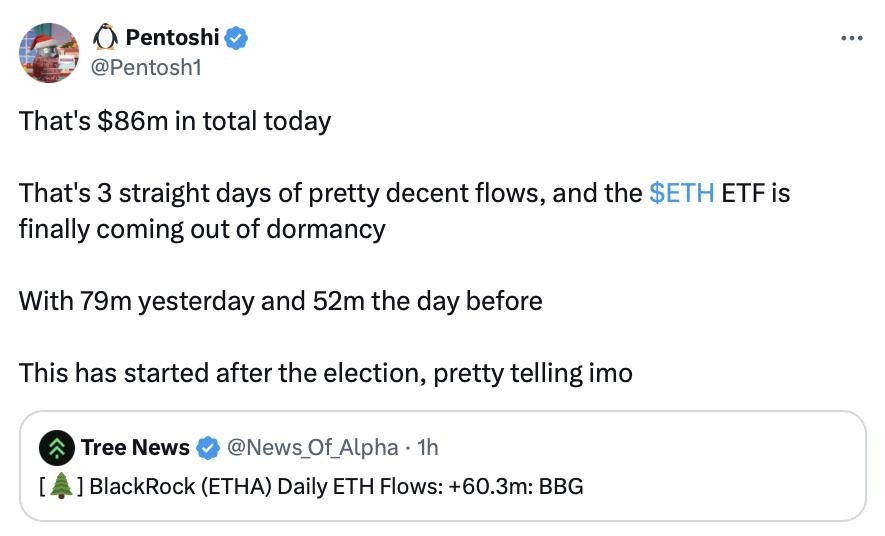
Task: Click the penguin emoji beside Pentoshi
Action: tap(105, 38)
